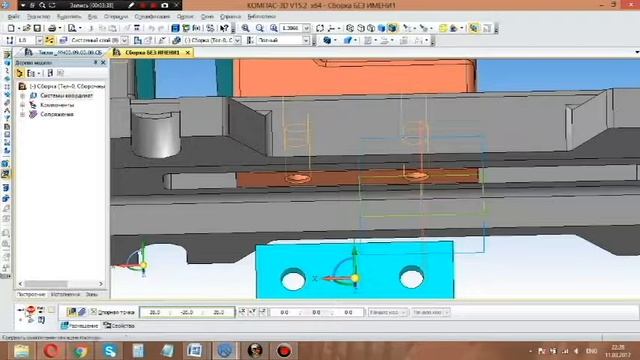The height and width of the screenshot is (360, 640).
Task: Toggle shaded with edges display icon
Action: pyautogui.click(x=393, y=28)
